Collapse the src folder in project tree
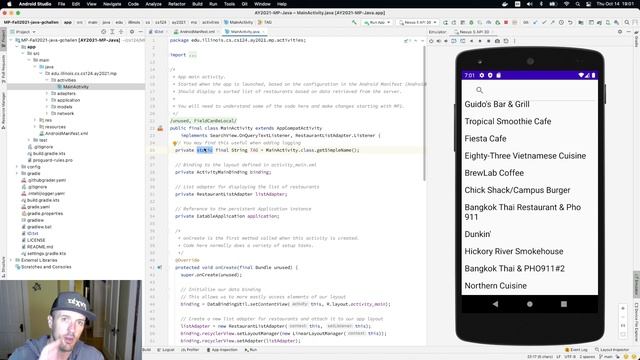Image resolution: width=640 pixels, height=360 pixels. 24,53
